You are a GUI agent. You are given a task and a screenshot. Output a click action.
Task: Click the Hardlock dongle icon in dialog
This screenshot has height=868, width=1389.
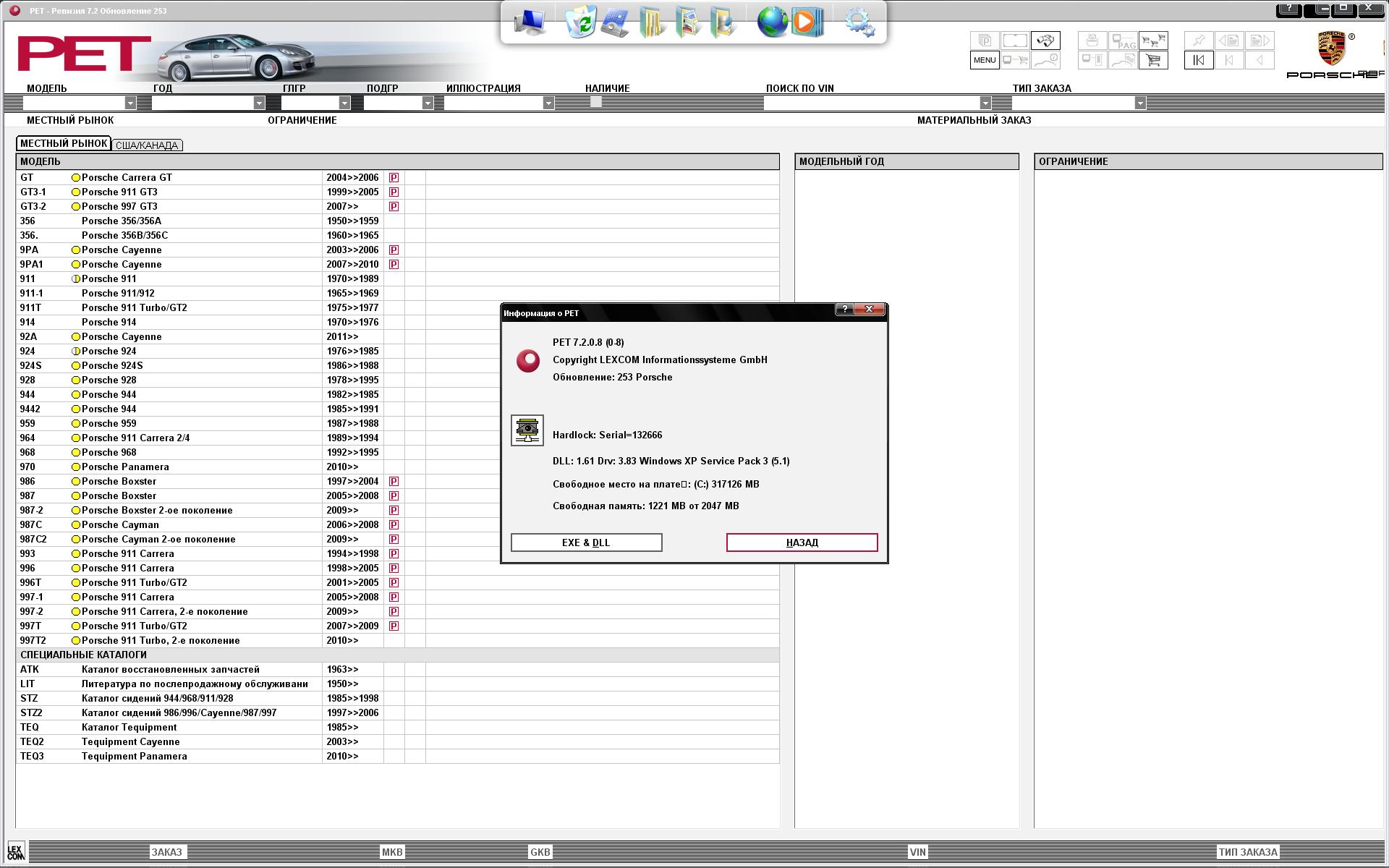point(527,430)
